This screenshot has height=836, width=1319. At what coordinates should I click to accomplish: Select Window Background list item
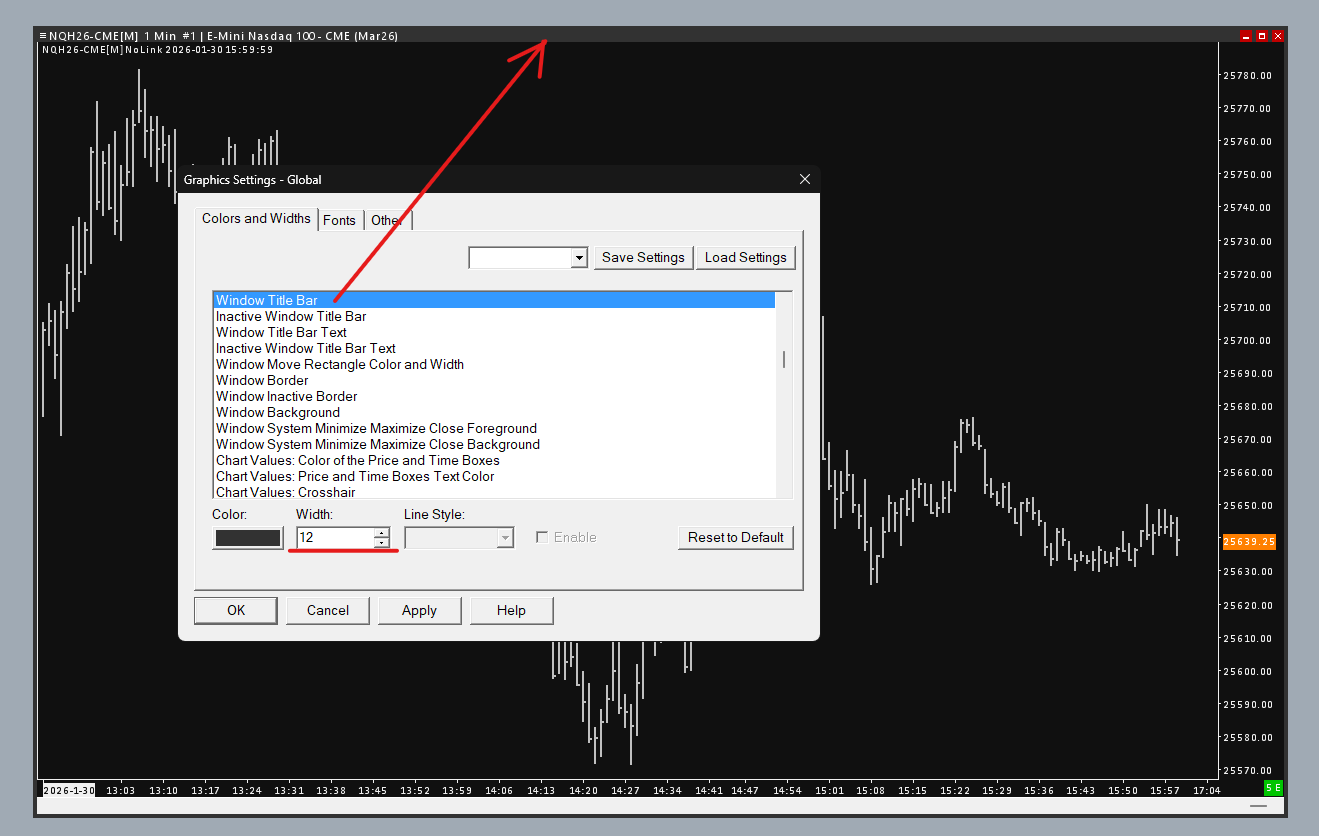(x=494, y=412)
